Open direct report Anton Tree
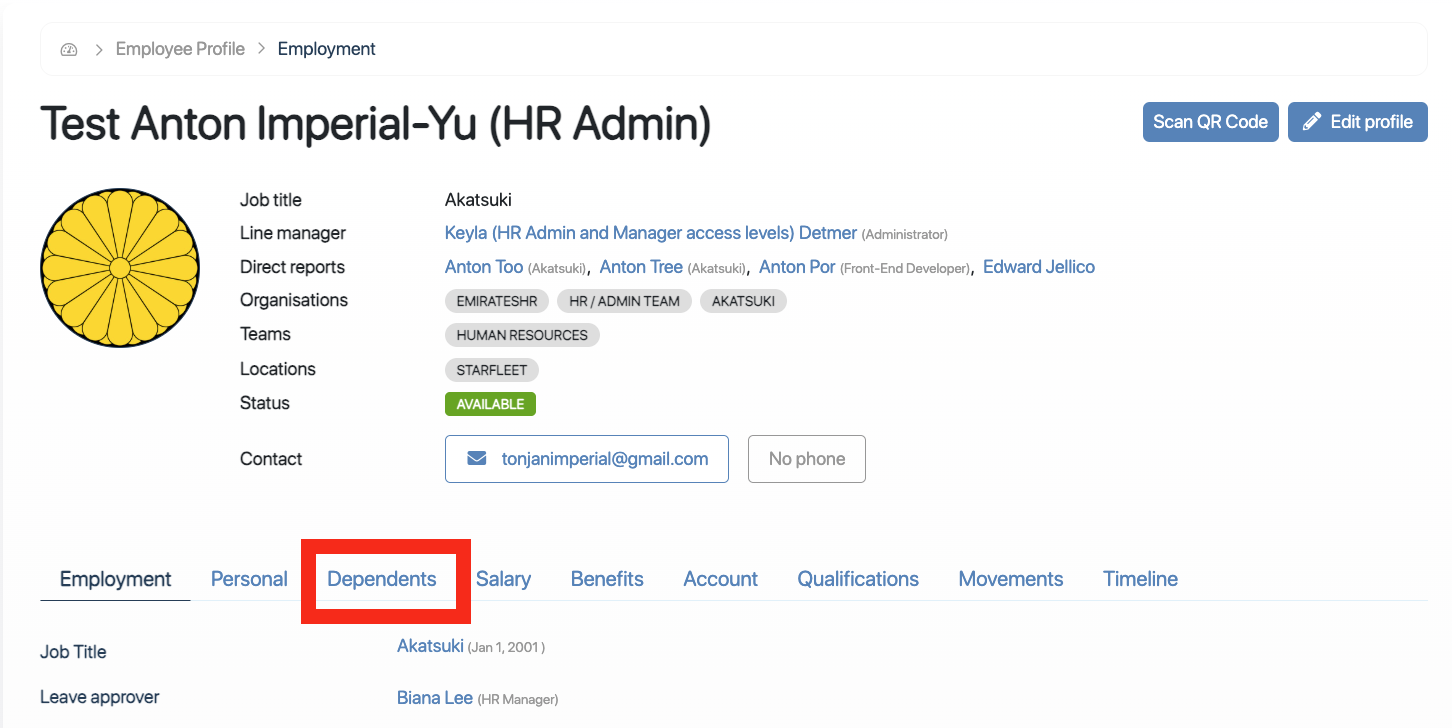1452x728 pixels. pyautogui.click(x=641, y=267)
